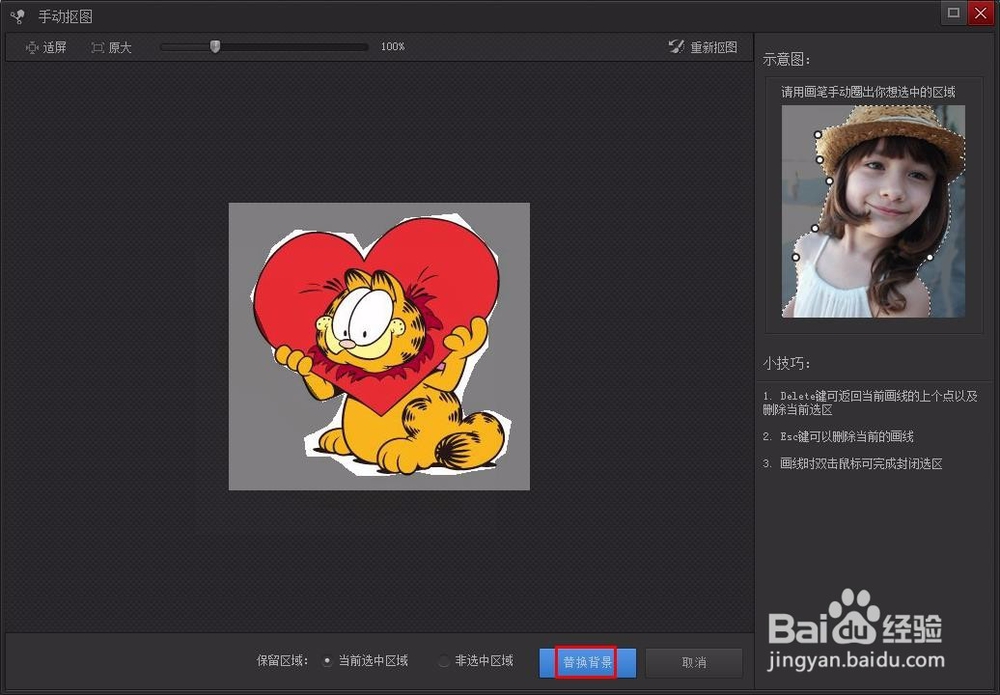The height and width of the screenshot is (695, 1000).
Task: Close the 手动抠图 window
Action: pos(980,13)
